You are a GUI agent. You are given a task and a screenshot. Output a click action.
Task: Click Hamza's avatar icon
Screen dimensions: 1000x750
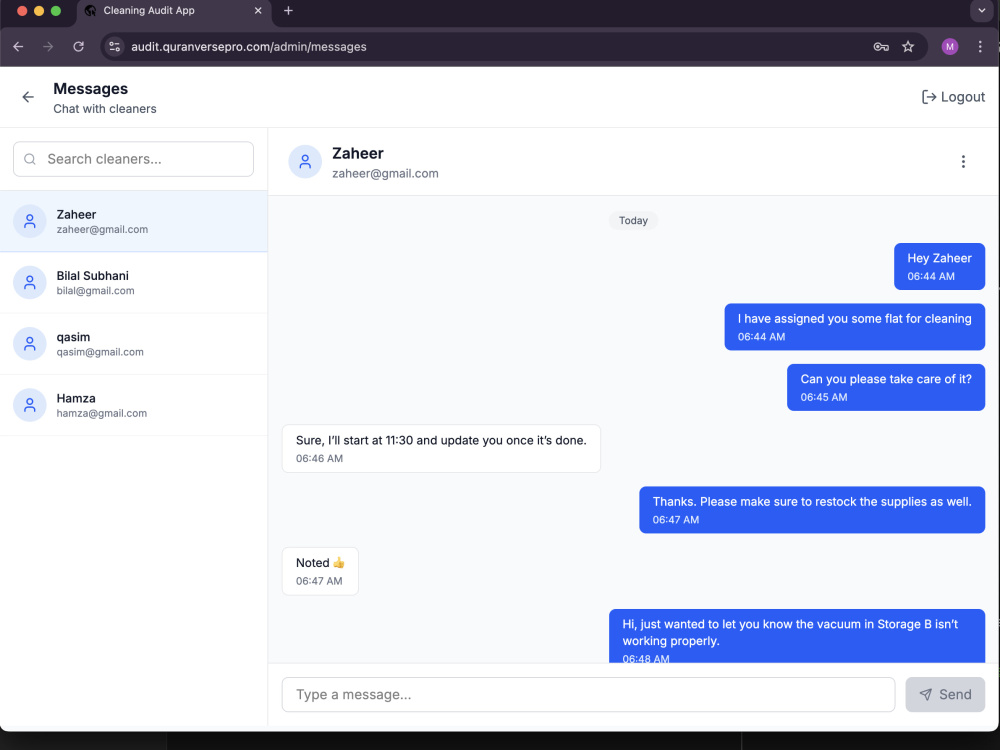30,405
